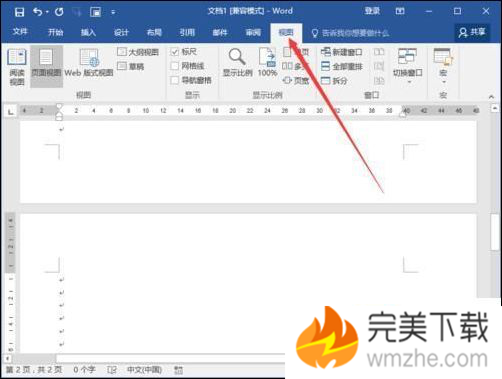Open the 切换窗口 Switch Windows dropdown

(407, 66)
